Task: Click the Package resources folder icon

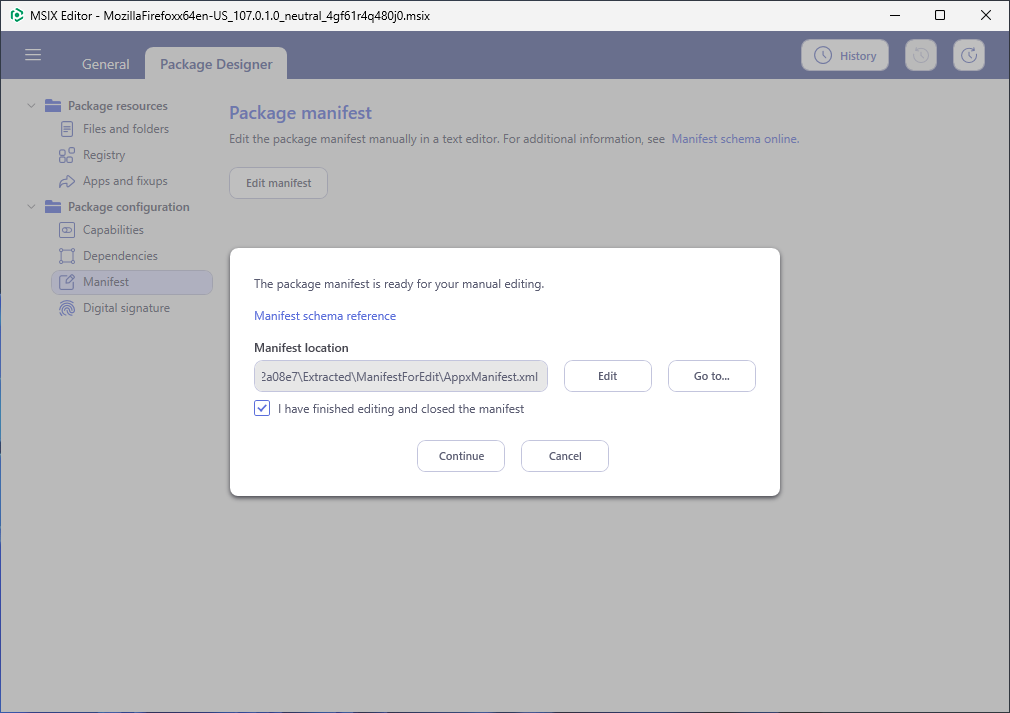Action: pyautogui.click(x=53, y=106)
